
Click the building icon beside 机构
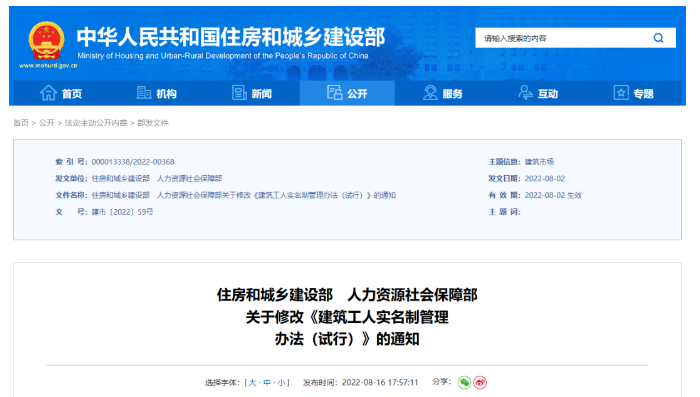143,92
